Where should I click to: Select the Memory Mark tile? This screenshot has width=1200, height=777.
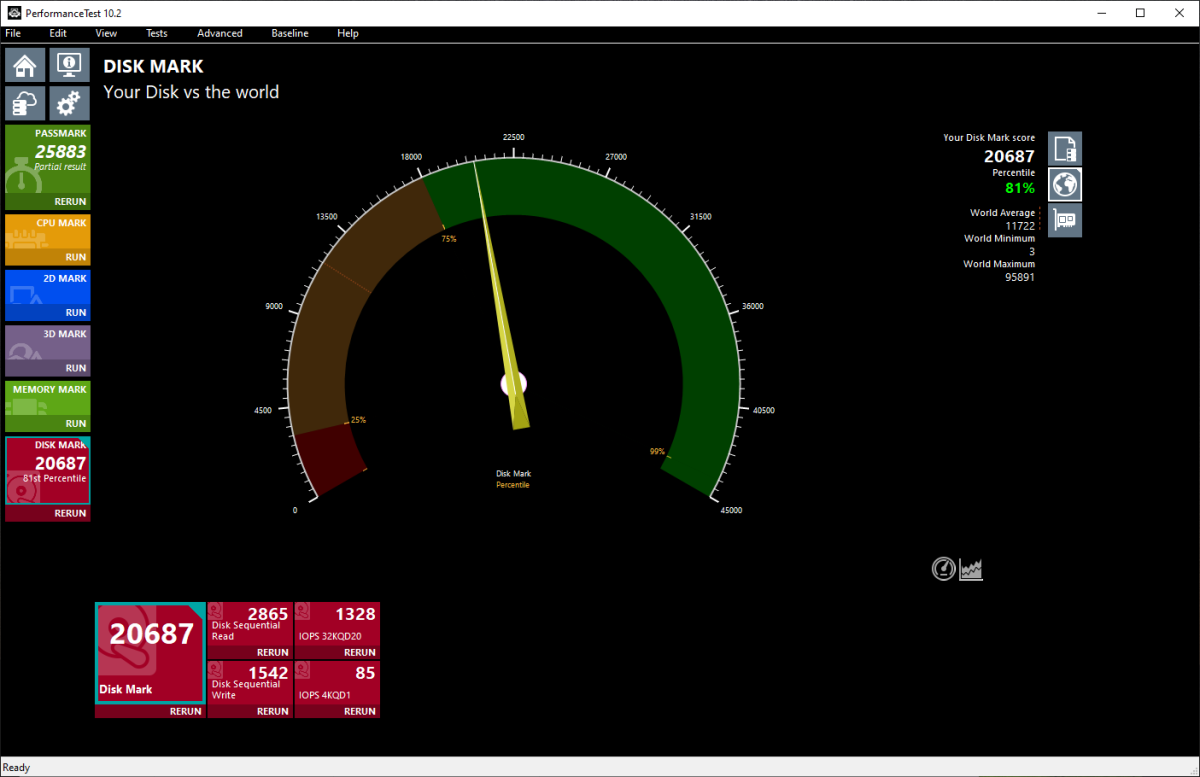(x=48, y=400)
